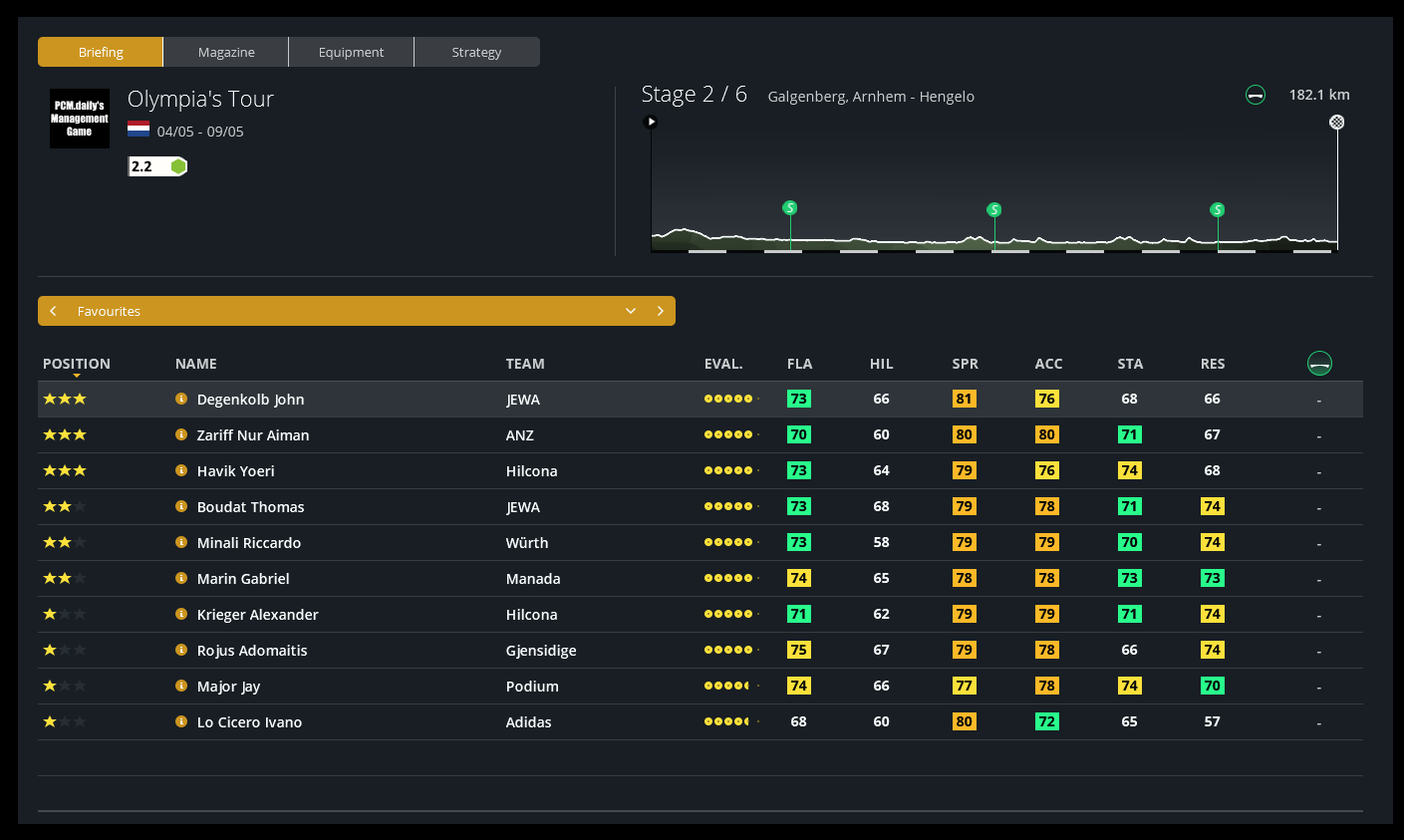
Task: Switch to the Magazine tab
Action: click(226, 52)
